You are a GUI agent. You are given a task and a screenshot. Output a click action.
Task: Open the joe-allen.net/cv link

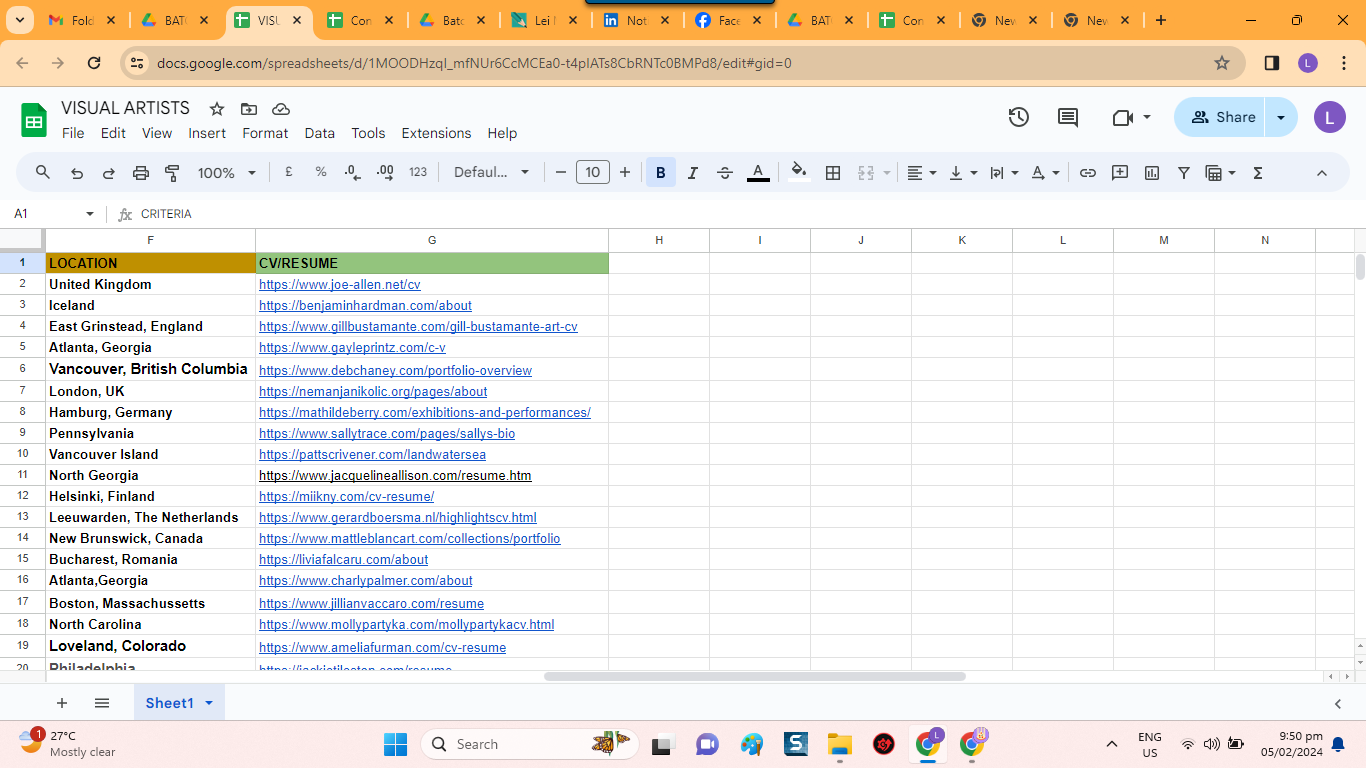(340, 284)
